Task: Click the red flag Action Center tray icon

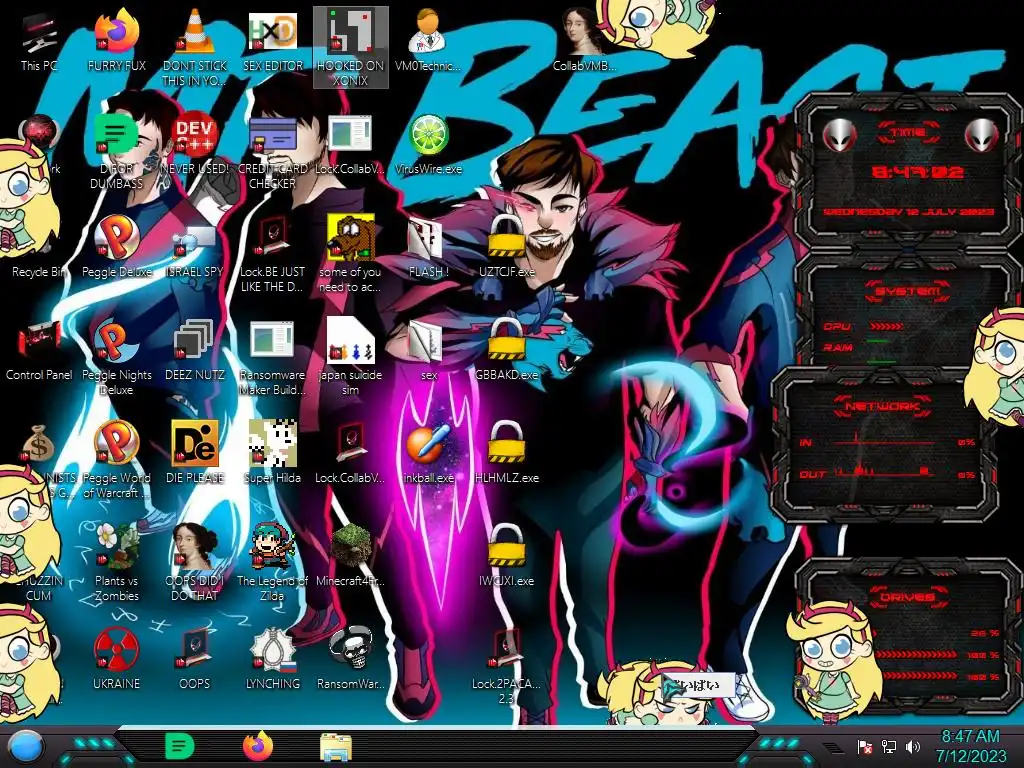Action: click(865, 746)
